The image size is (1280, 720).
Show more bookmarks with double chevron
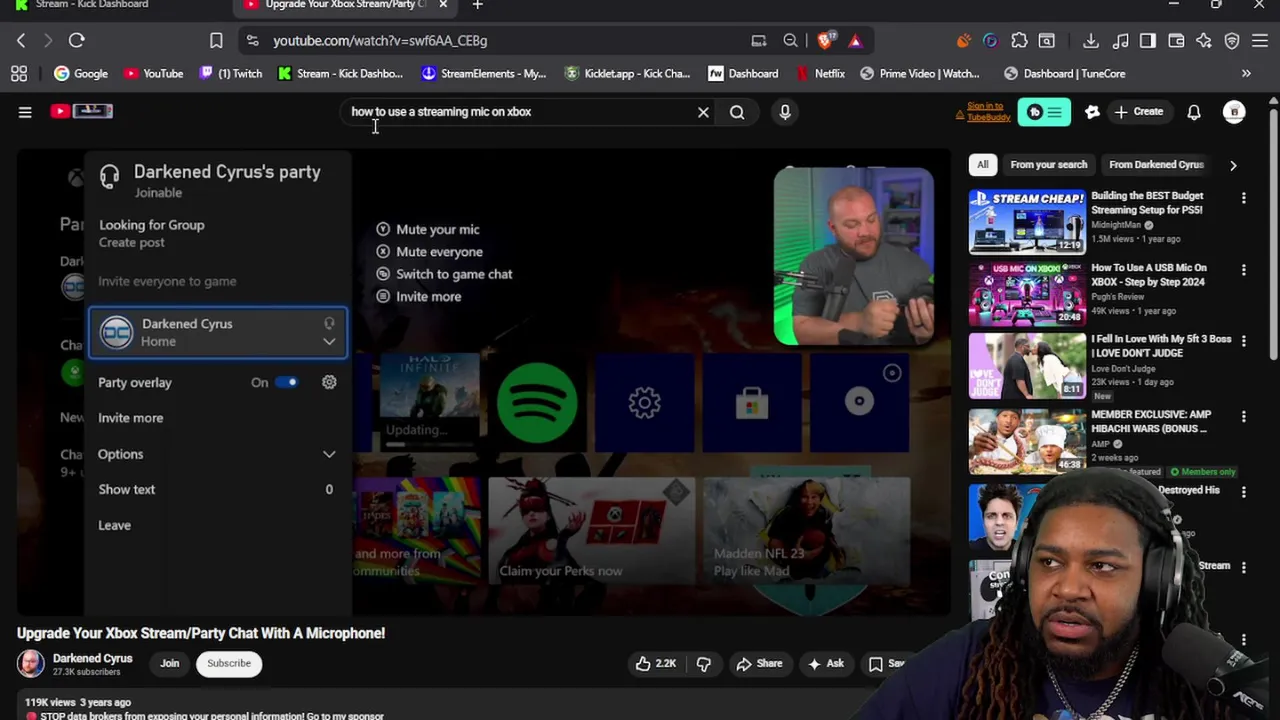[1246, 74]
